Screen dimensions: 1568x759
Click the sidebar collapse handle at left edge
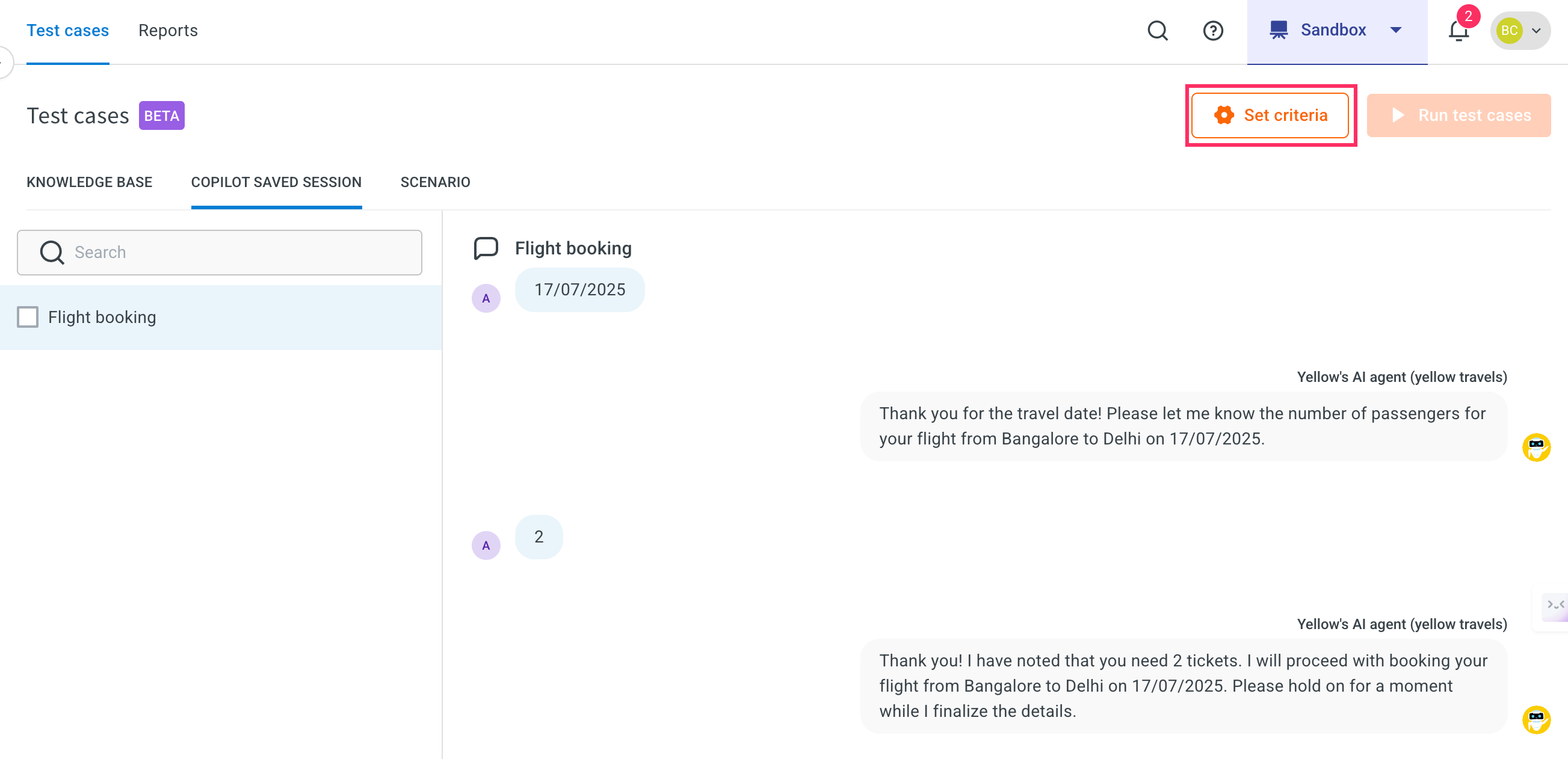4,62
